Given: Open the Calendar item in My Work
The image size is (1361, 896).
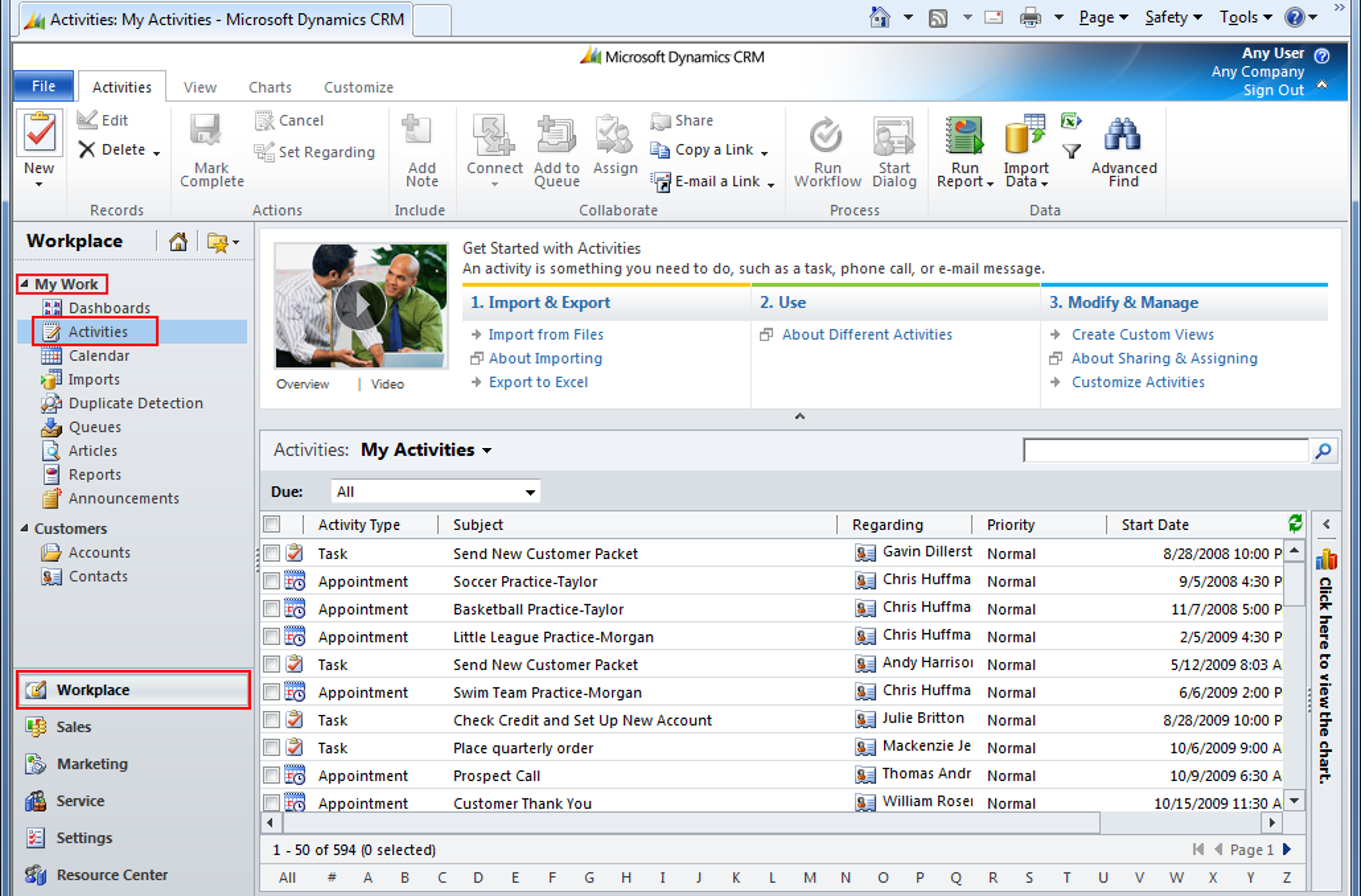Looking at the screenshot, I should (98, 355).
